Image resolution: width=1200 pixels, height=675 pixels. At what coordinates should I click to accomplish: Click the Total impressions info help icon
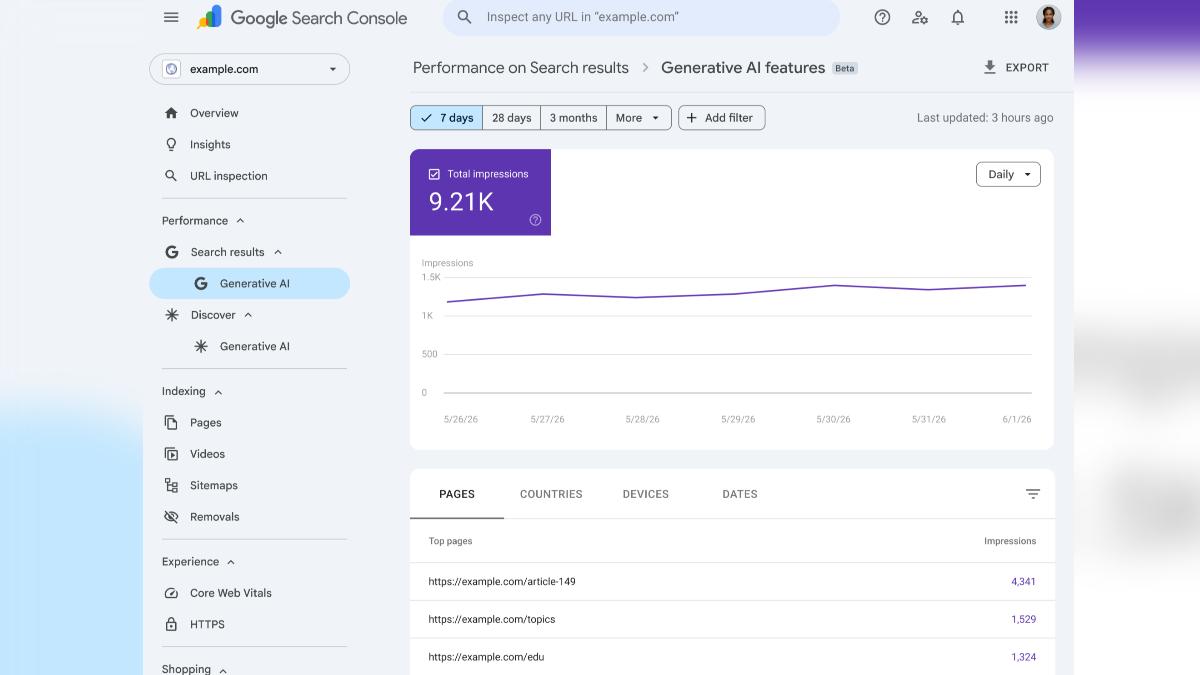click(x=535, y=220)
